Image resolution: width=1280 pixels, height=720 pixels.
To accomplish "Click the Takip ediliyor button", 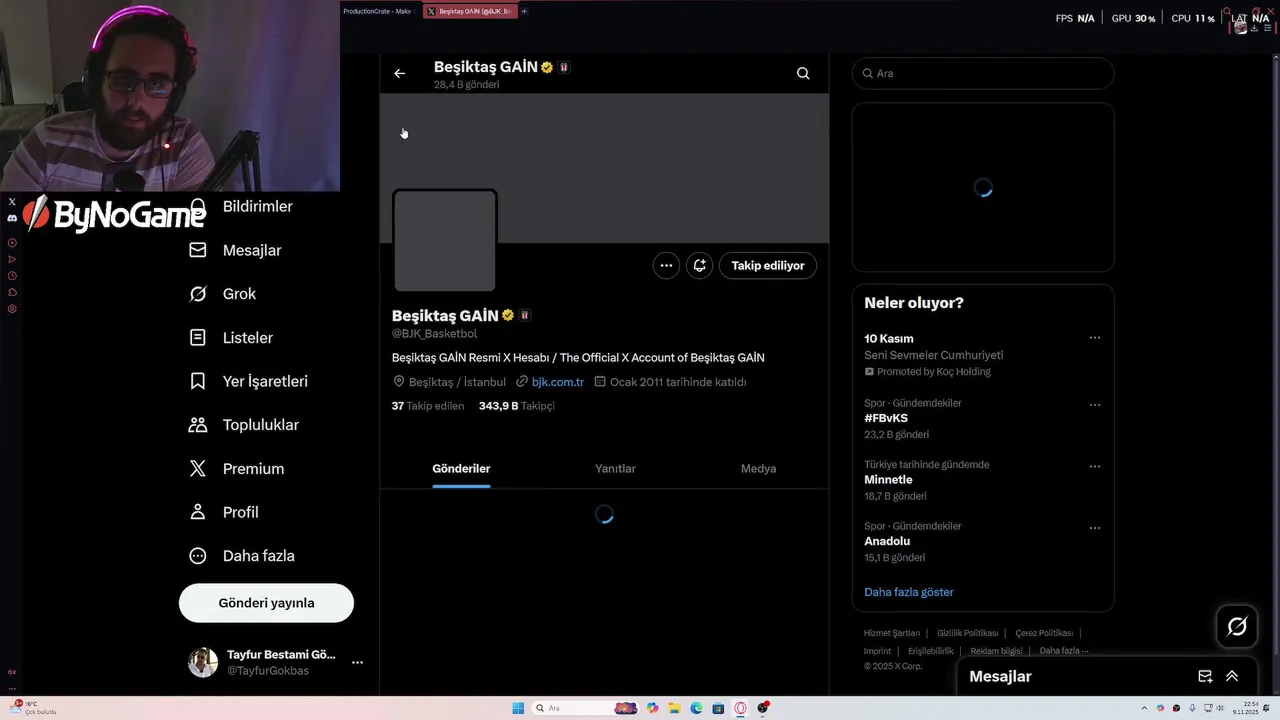I will pos(768,265).
